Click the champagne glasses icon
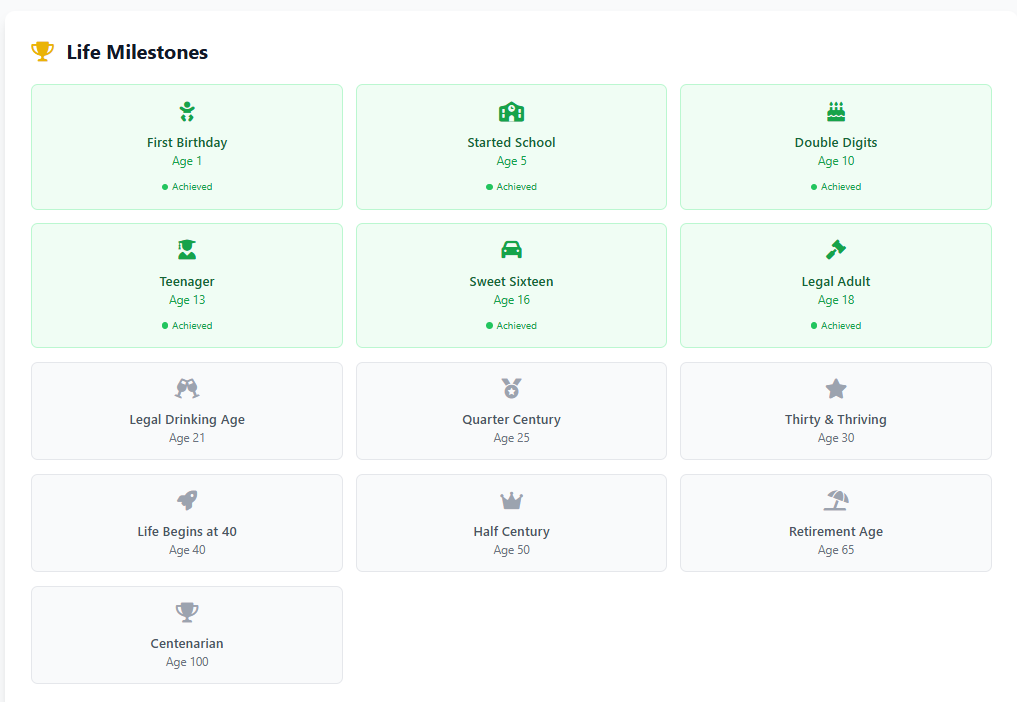The height and width of the screenshot is (702, 1017). click(187, 389)
